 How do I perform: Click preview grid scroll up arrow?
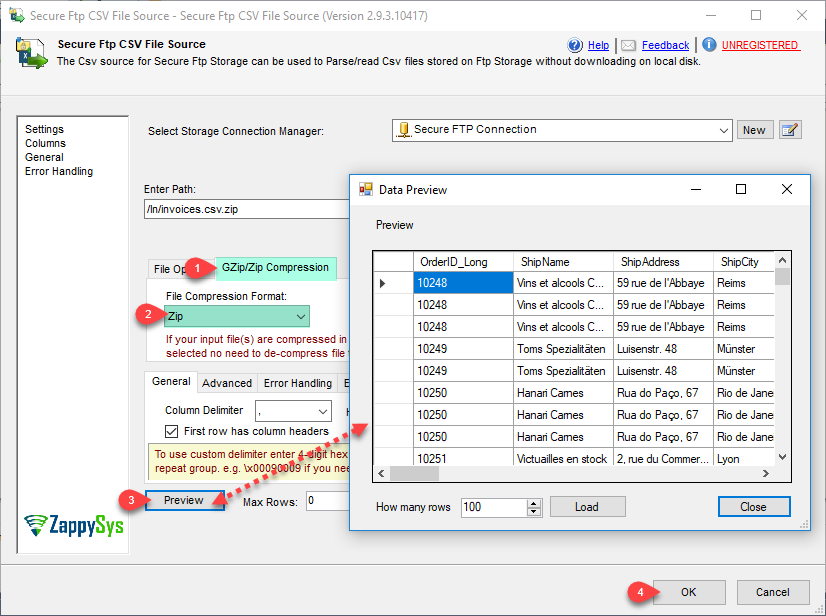point(783,260)
